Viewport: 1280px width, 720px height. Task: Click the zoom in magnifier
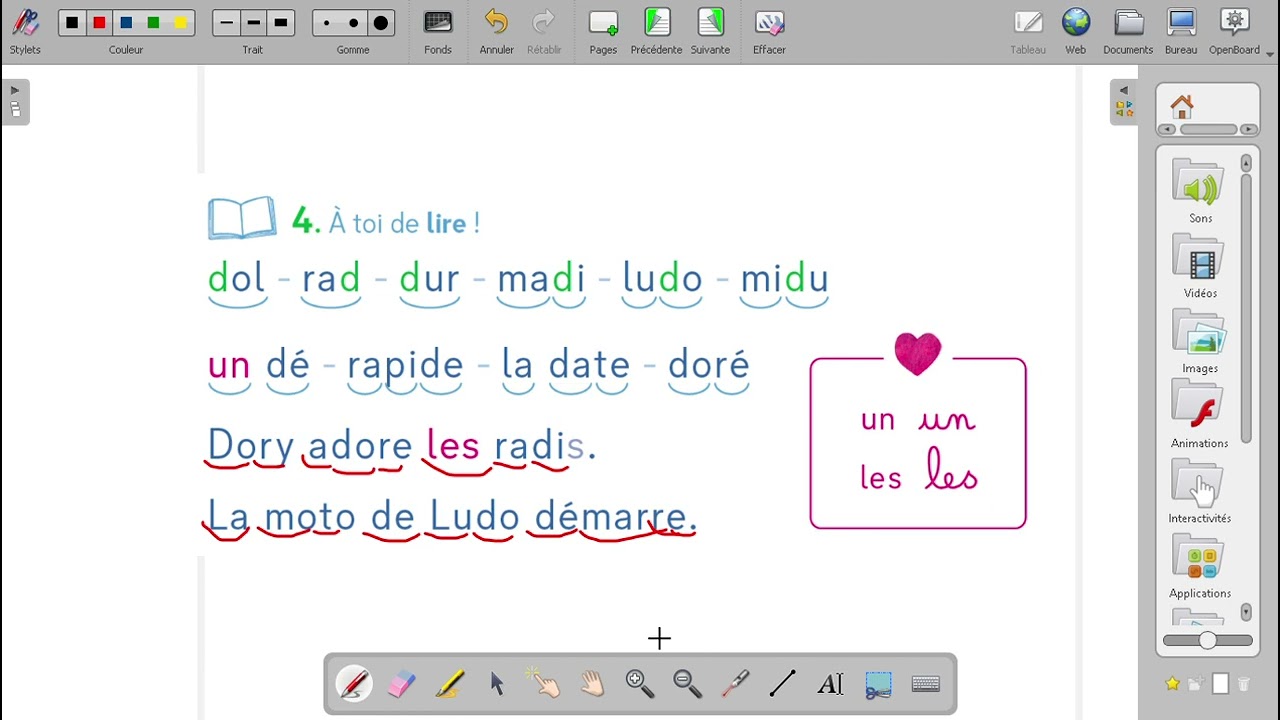(640, 684)
